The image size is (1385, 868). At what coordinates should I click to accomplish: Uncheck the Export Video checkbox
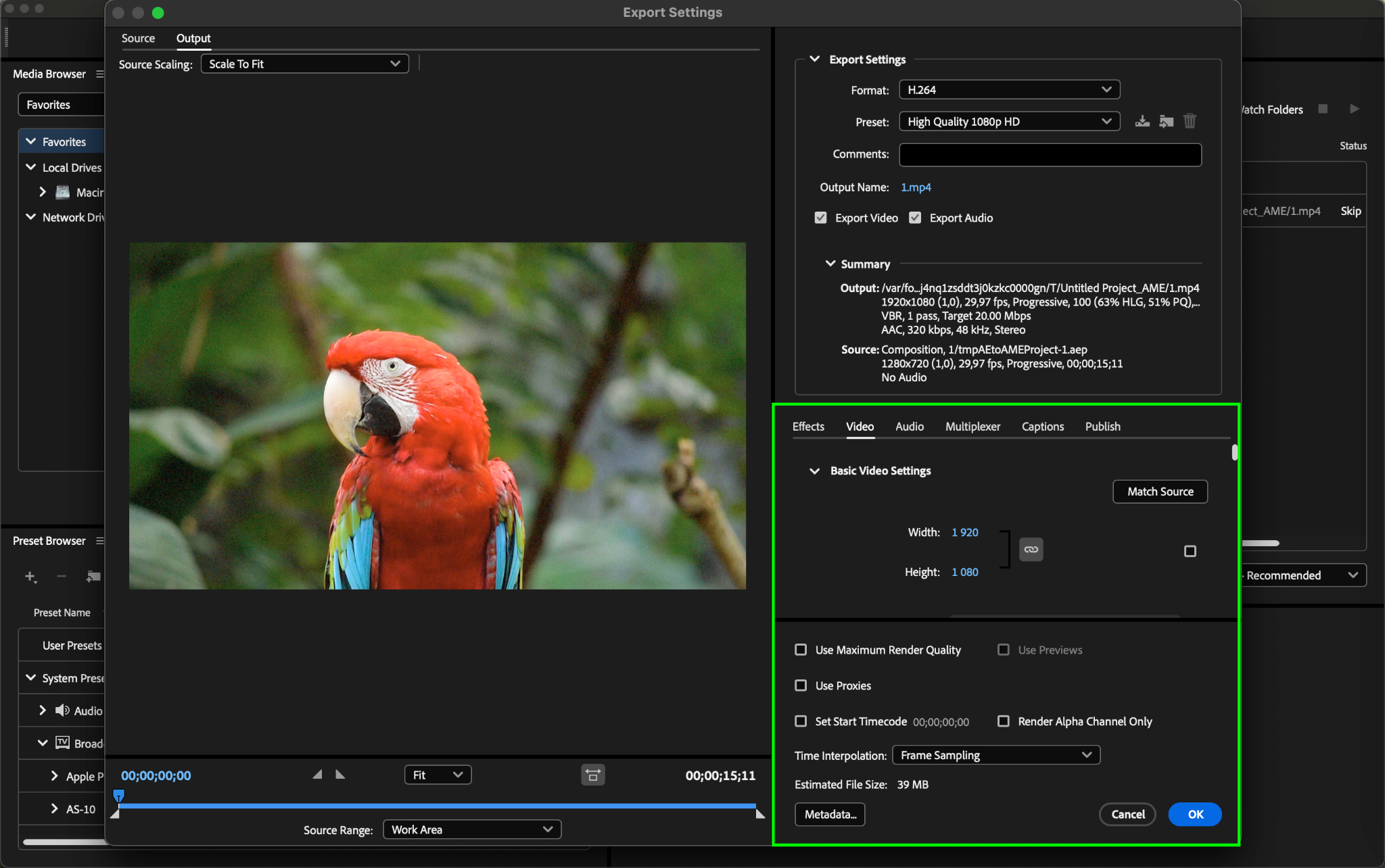coord(820,218)
